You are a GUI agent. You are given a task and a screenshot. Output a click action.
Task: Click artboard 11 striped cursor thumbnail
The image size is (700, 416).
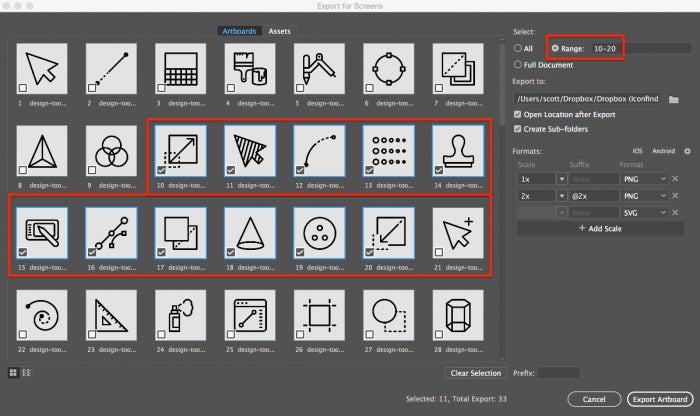pos(250,151)
